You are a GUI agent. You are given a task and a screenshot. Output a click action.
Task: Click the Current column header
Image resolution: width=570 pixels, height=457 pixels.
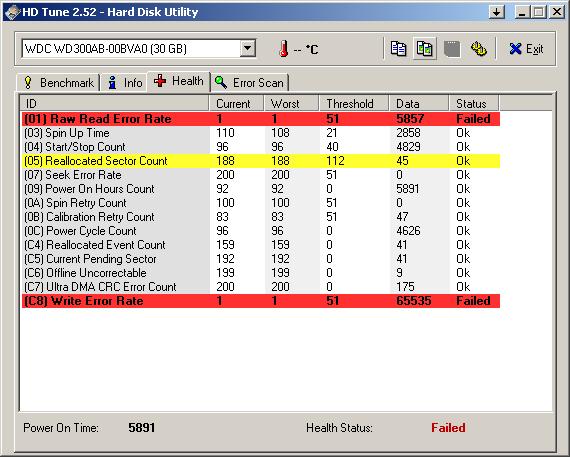click(x=237, y=104)
